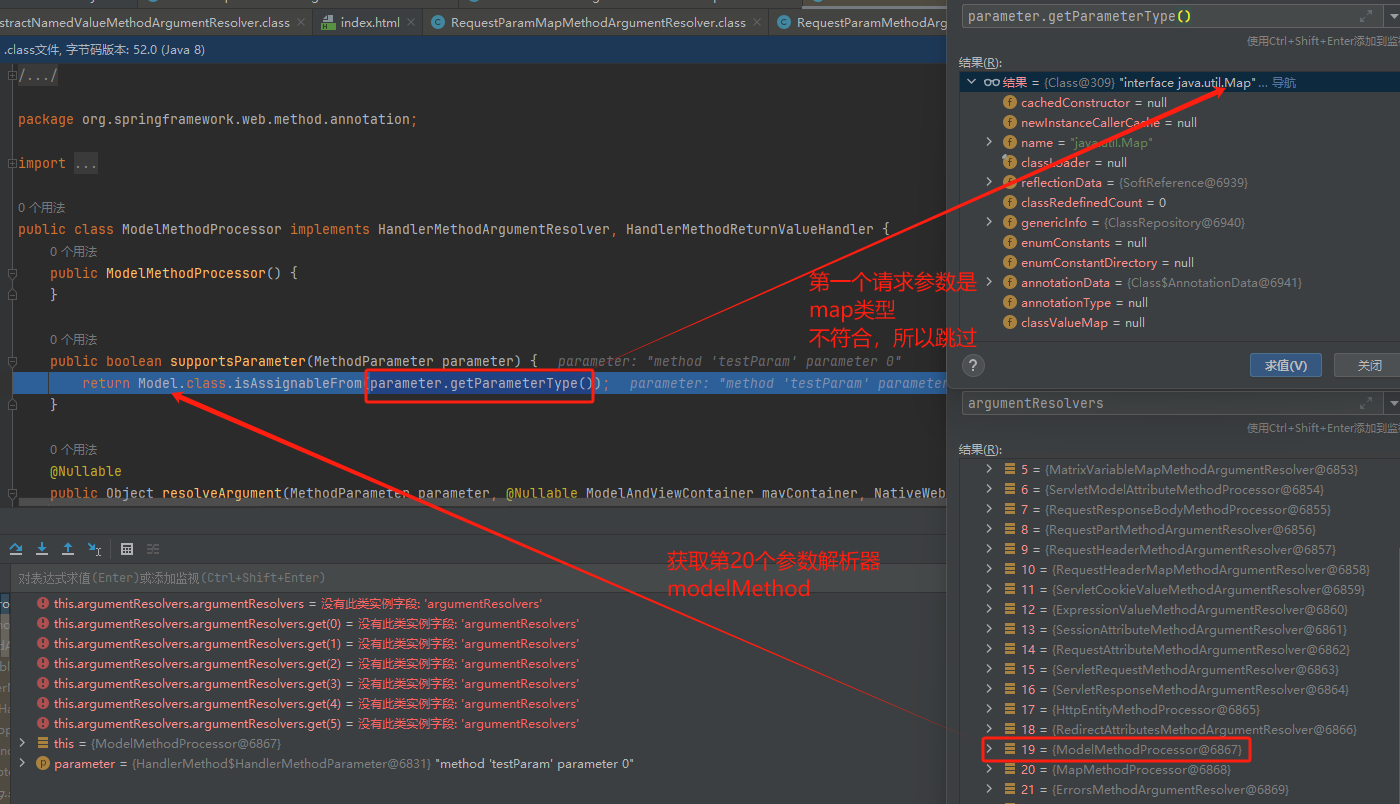Select classValueMap = null row
1400x804 pixels.
[x=1179, y=323]
